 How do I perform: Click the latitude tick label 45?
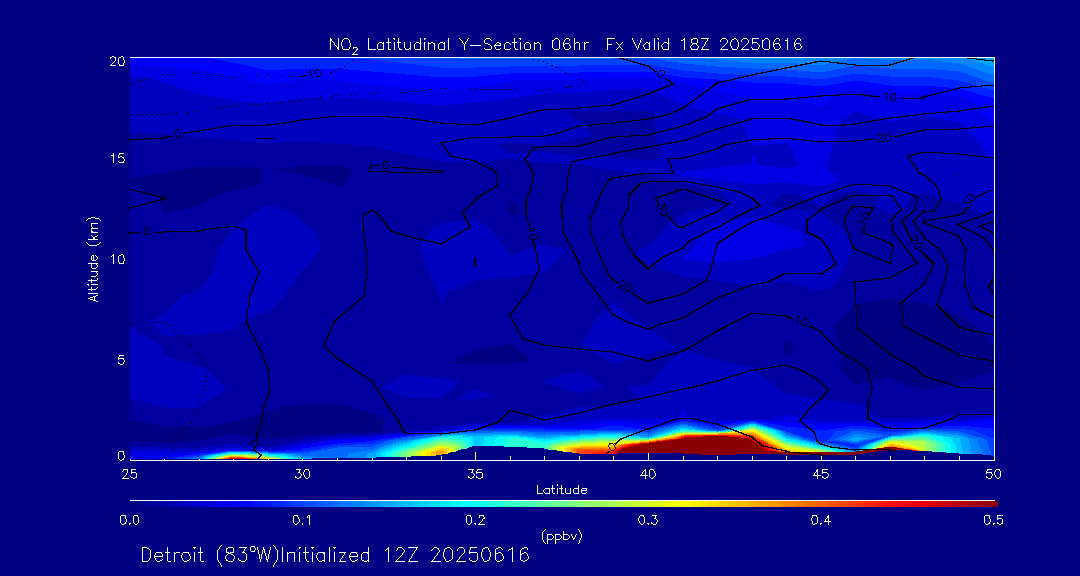(821, 475)
